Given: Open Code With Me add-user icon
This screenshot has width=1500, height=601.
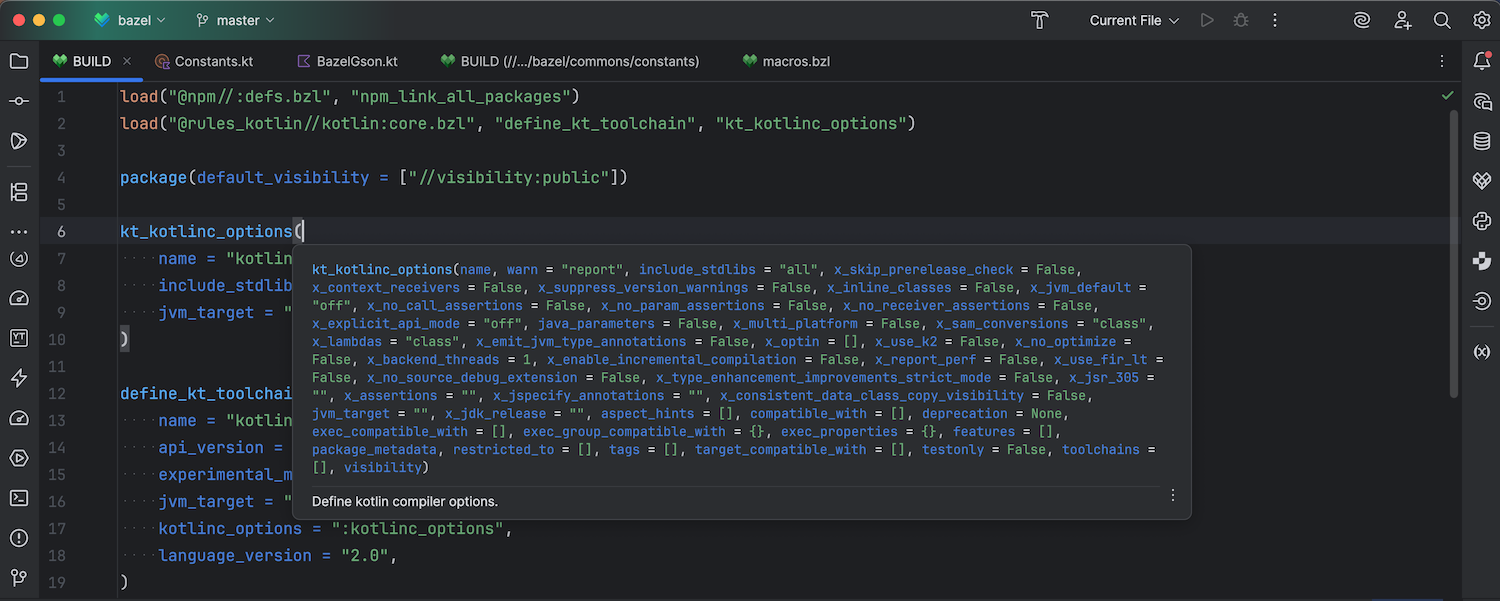Looking at the screenshot, I should [x=1402, y=20].
